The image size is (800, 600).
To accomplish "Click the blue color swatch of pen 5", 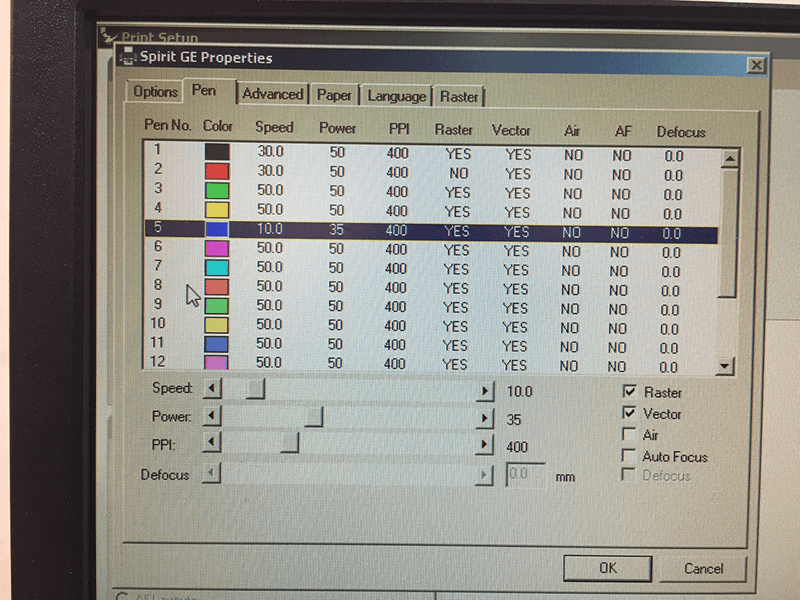I will click(217, 229).
